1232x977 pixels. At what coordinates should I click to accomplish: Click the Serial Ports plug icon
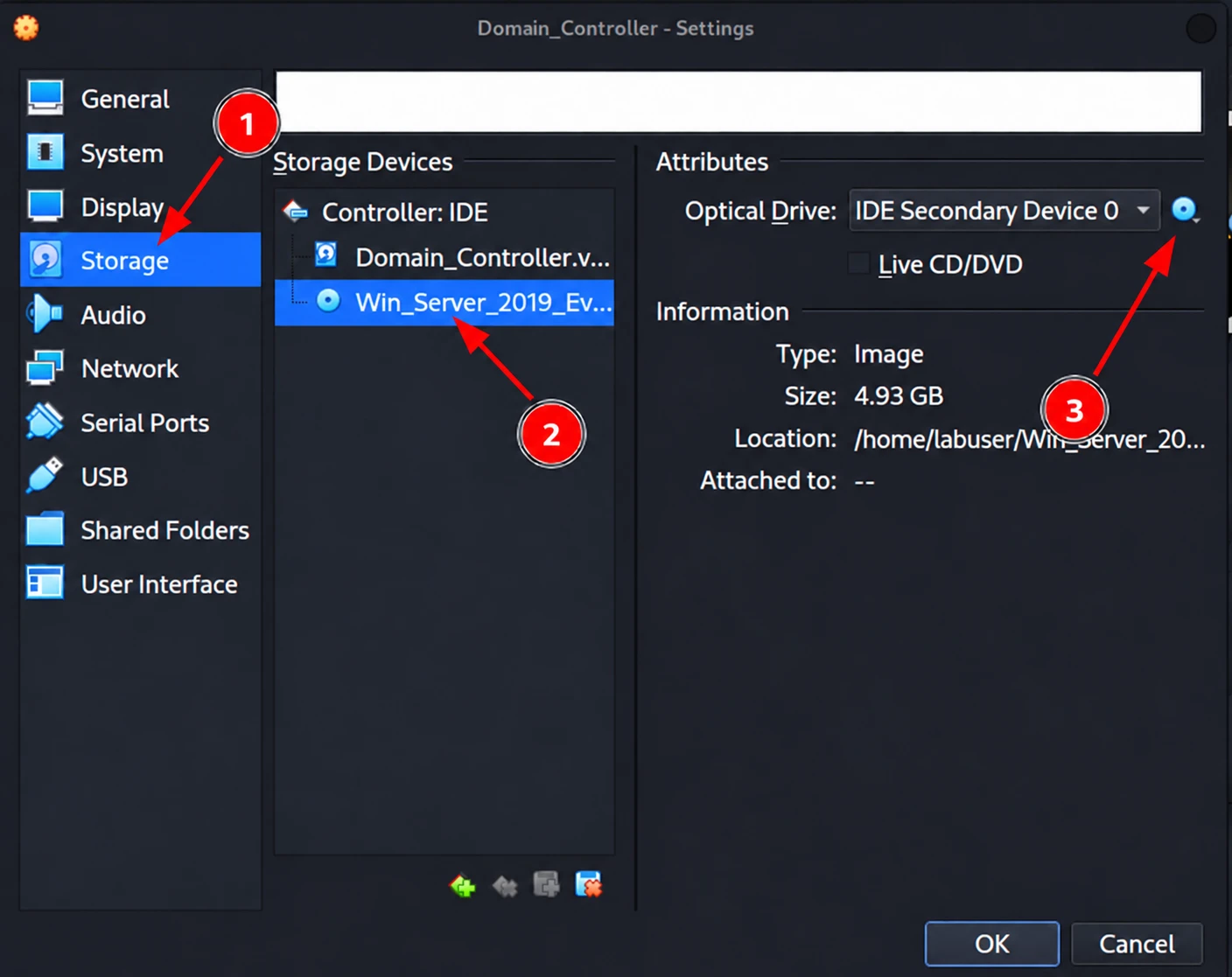pos(45,422)
